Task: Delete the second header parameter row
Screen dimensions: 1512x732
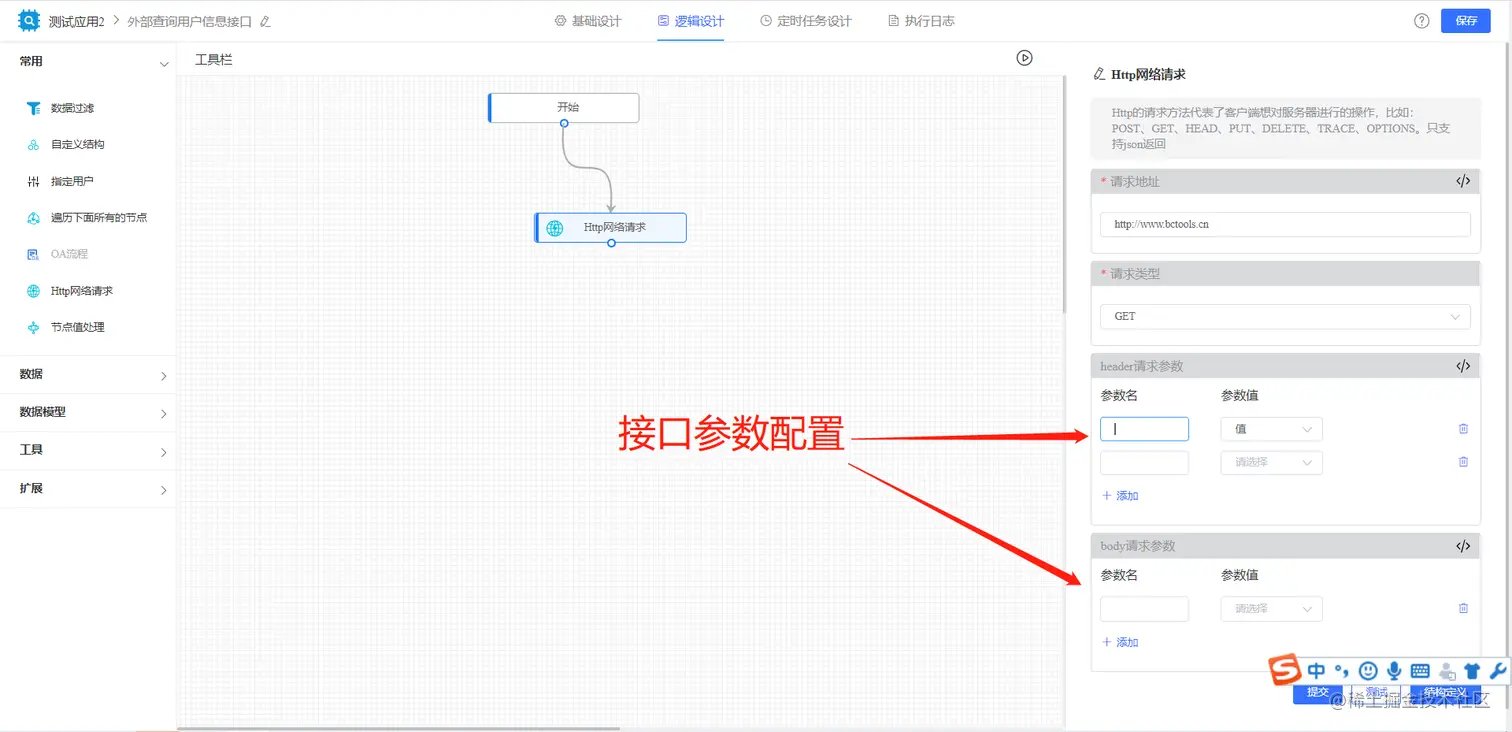Action: coord(1463,462)
